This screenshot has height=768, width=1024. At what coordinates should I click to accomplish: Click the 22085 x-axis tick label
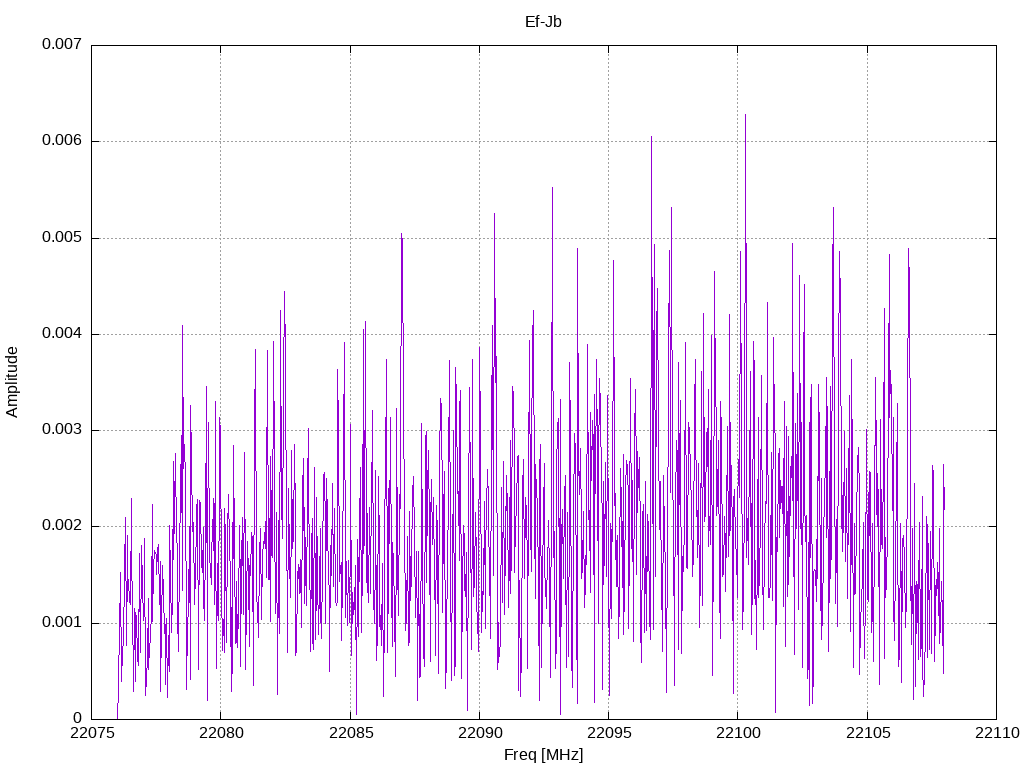[x=351, y=733]
